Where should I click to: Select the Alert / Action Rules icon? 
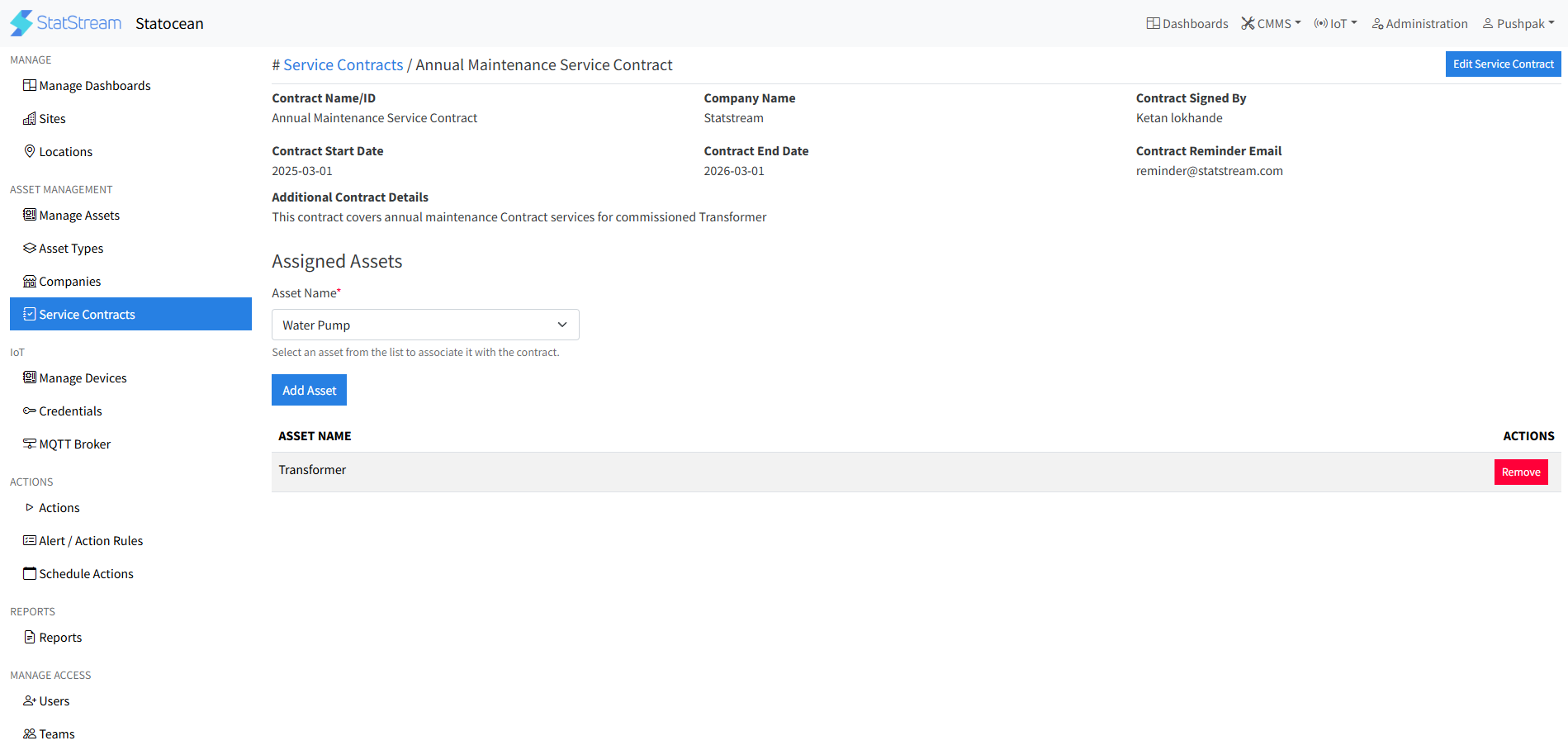click(x=30, y=540)
